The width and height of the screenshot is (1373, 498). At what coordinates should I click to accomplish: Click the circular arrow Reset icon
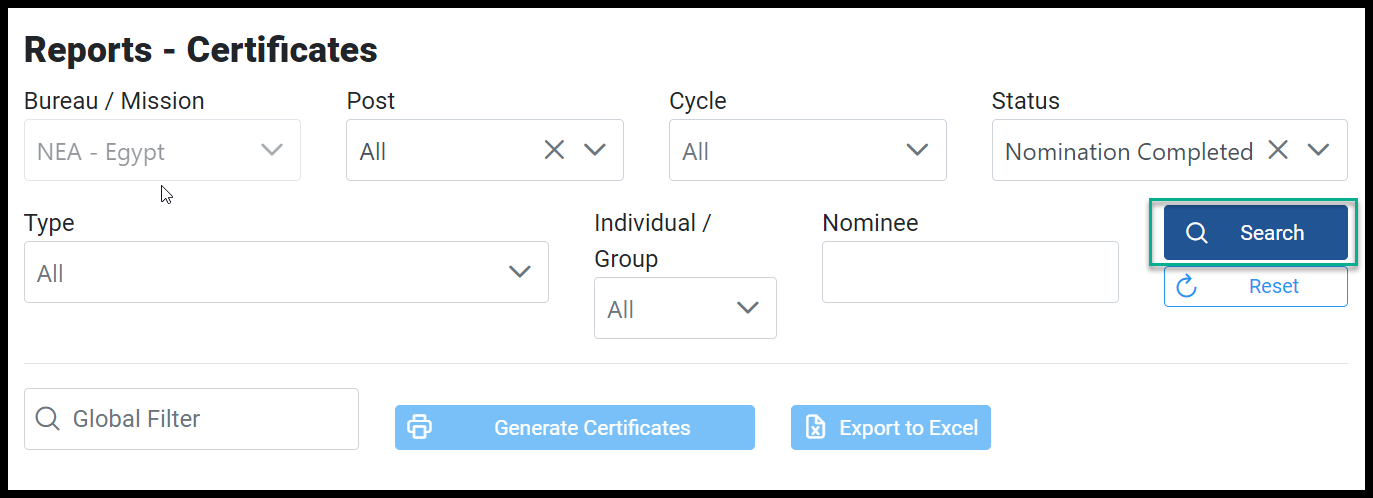pos(1187,287)
